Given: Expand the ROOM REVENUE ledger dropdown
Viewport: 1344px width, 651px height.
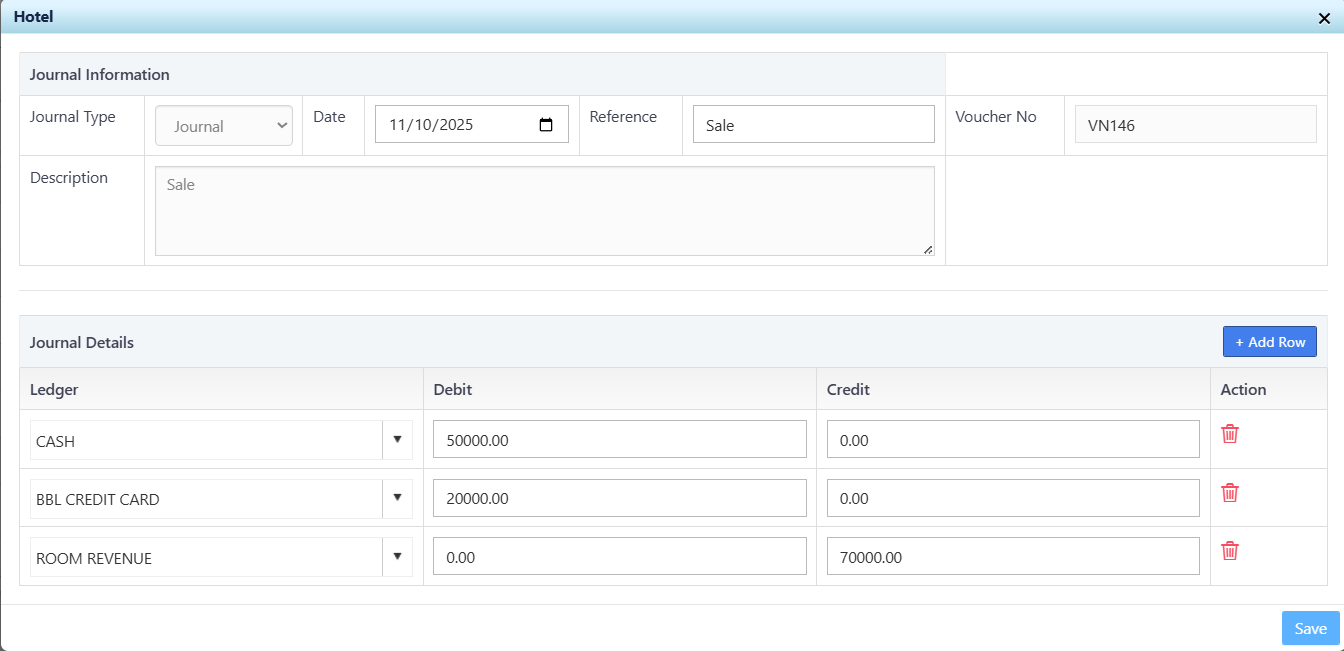Looking at the screenshot, I should pyautogui.click(x=397, y=557).
